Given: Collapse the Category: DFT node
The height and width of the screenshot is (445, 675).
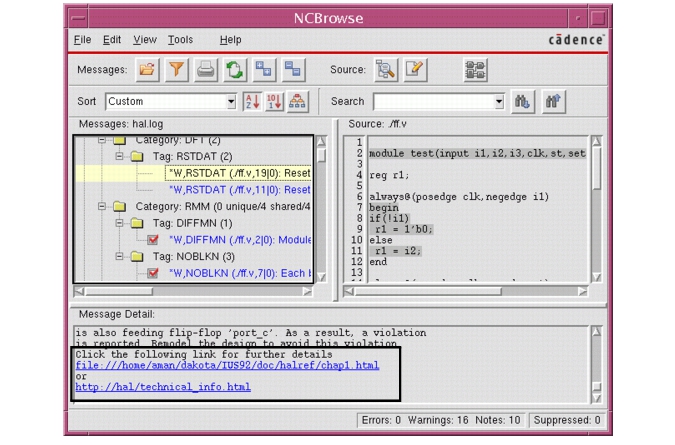Looking at the screenshot, I should (102, 140).
